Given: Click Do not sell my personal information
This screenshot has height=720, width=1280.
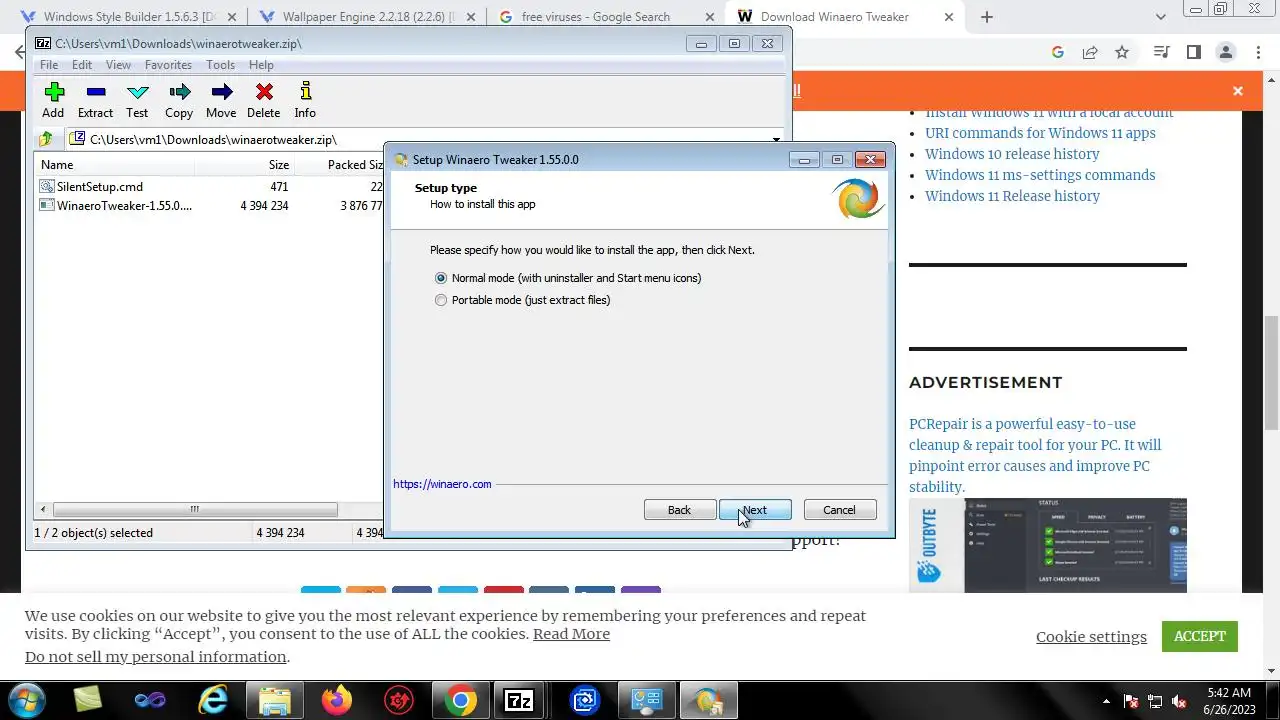Looking at the screenshot, I should [x=156, y=657].
